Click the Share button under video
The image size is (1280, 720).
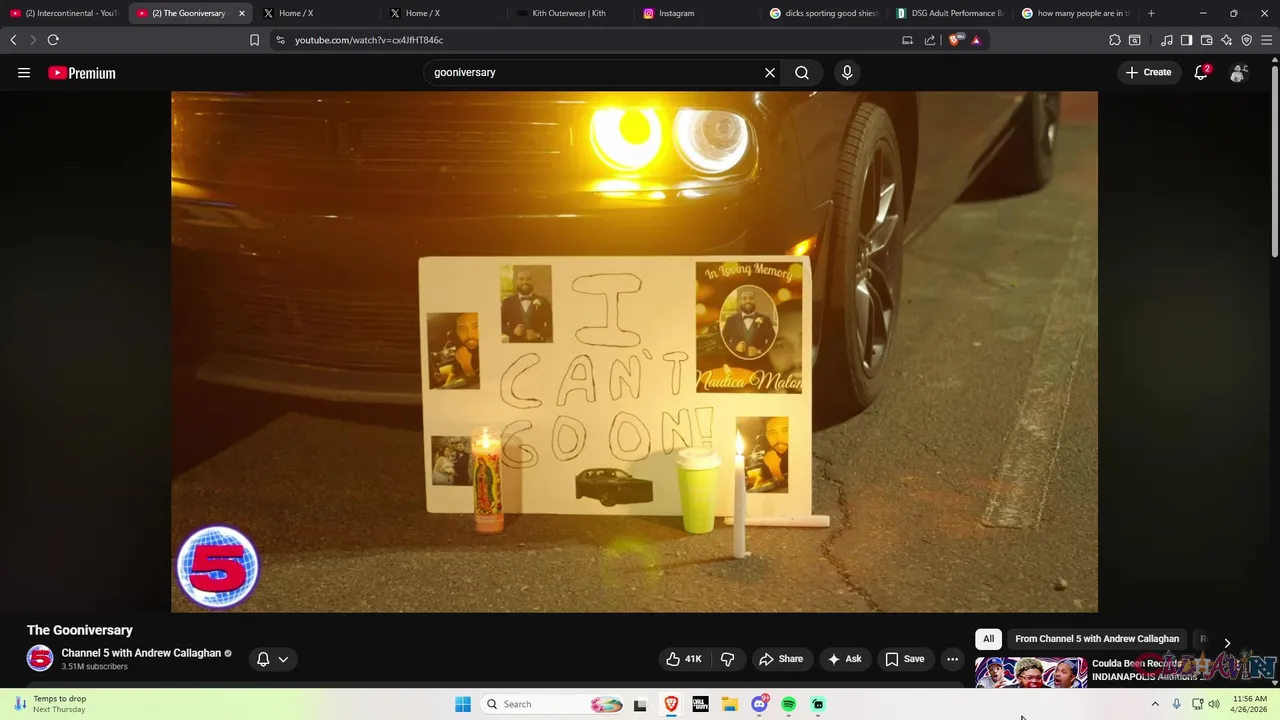click(x=781, y=659)
